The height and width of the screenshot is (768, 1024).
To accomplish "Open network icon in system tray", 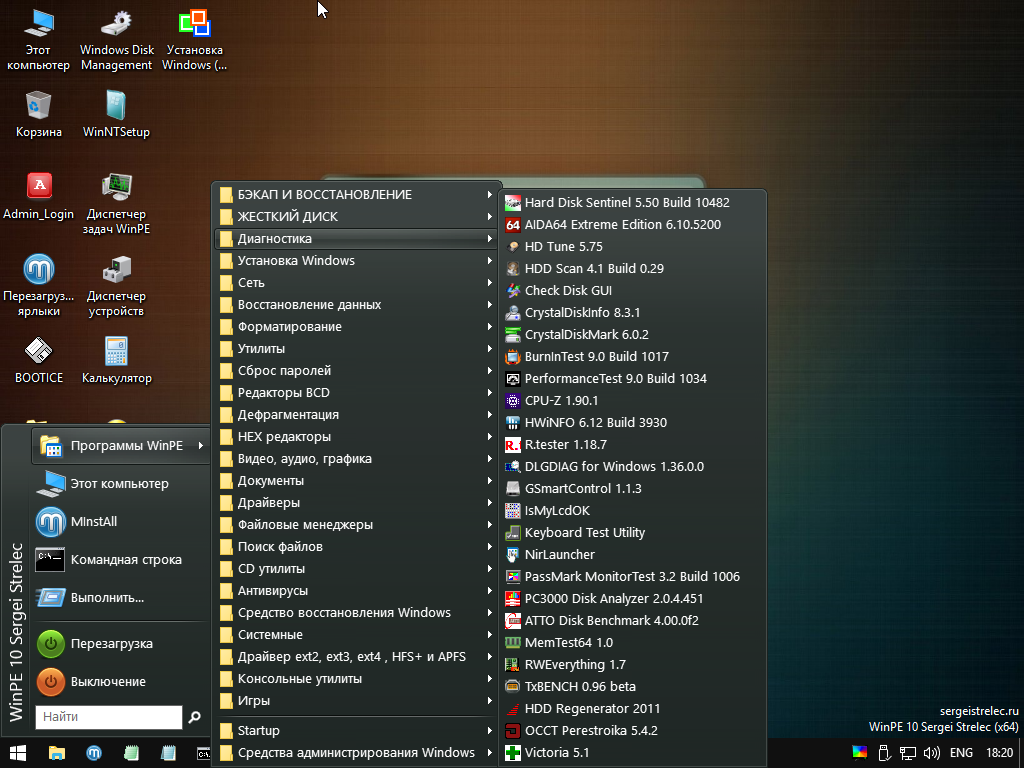I will click(908, 753).
